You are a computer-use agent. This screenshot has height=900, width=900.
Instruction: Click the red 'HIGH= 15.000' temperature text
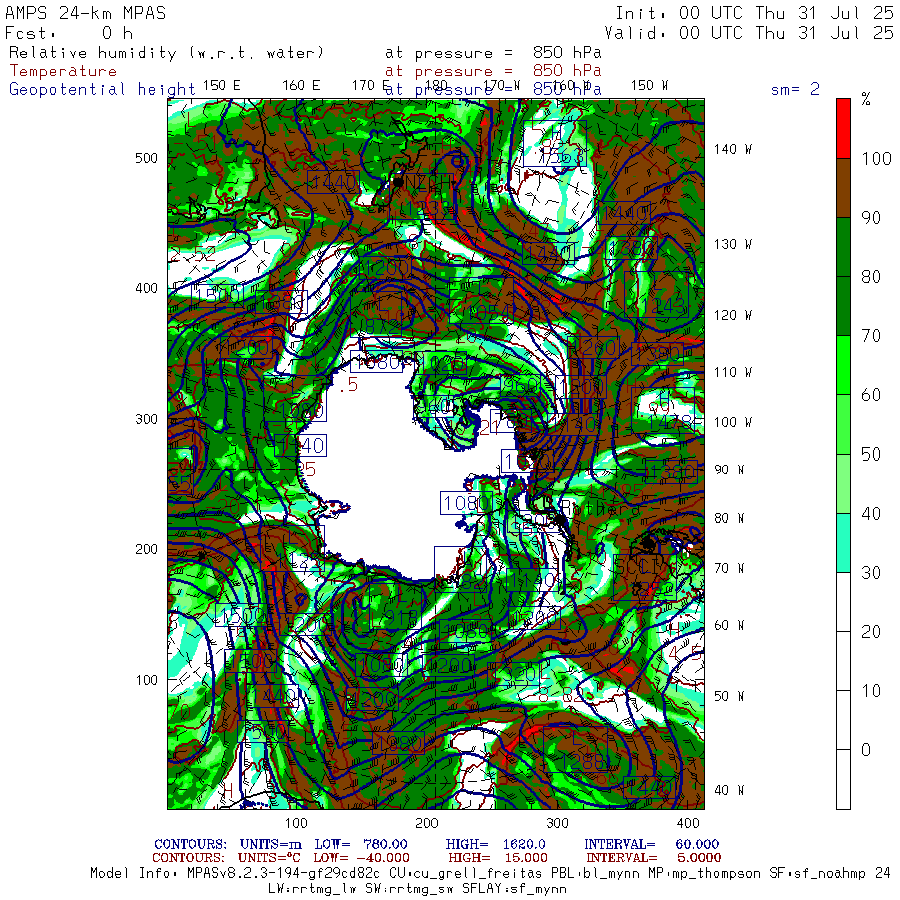tap(498, 858)
